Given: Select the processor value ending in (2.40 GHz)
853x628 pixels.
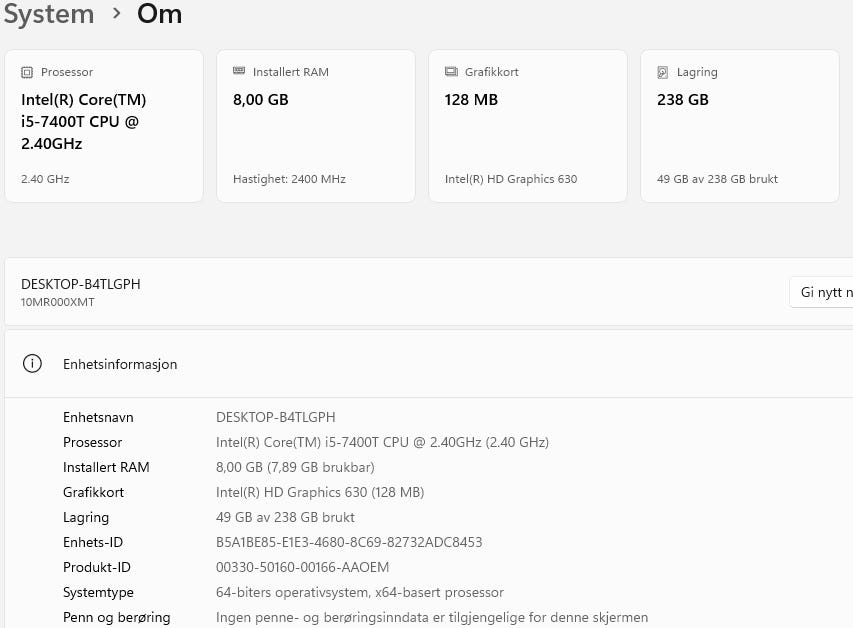Looking at the screenshot, I should 382,442.
